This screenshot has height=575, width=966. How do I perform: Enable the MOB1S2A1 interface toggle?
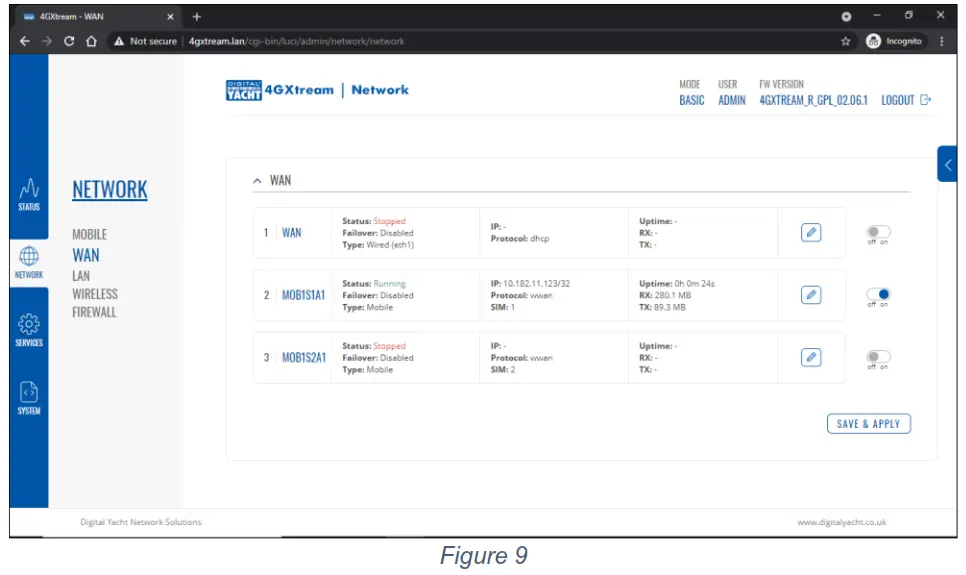[878, 356]
